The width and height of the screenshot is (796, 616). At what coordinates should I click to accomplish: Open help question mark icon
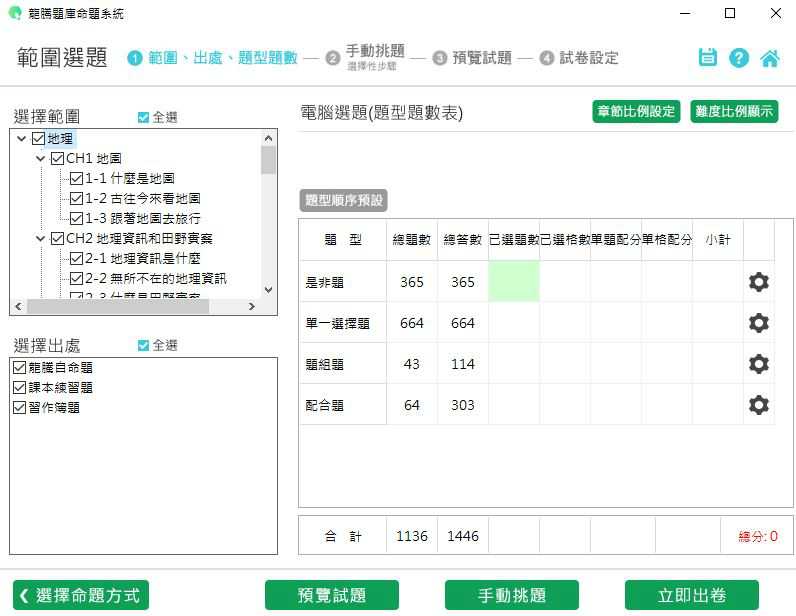pos(739,57)
